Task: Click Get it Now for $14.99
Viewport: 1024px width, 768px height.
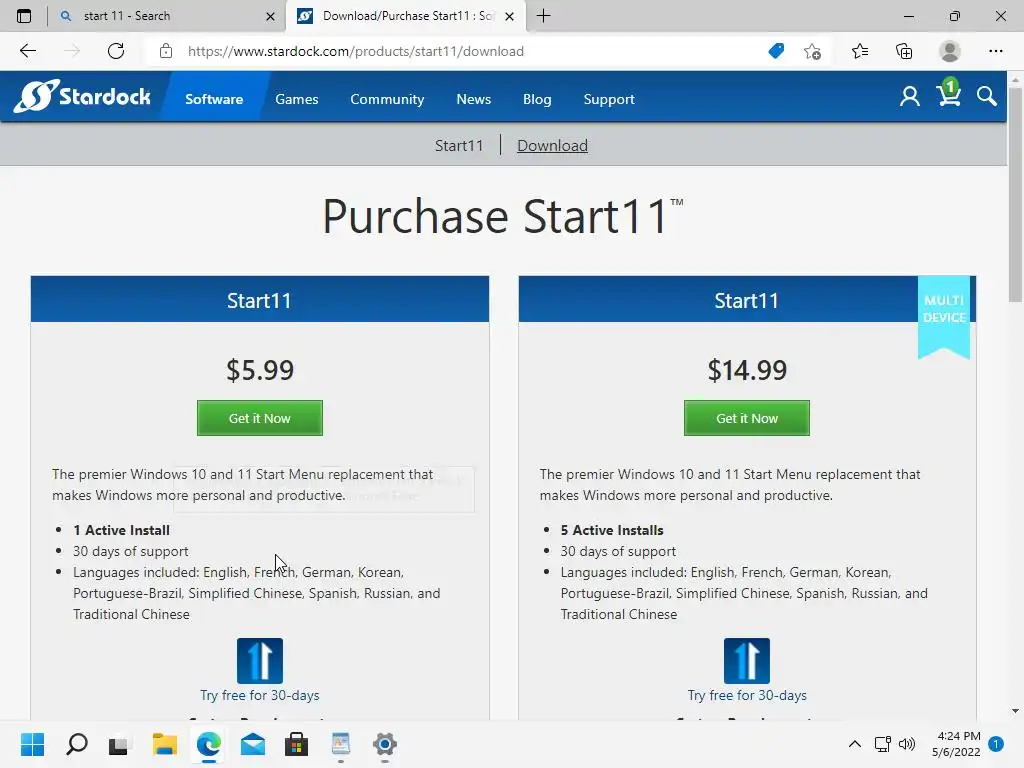Action: 746,418
